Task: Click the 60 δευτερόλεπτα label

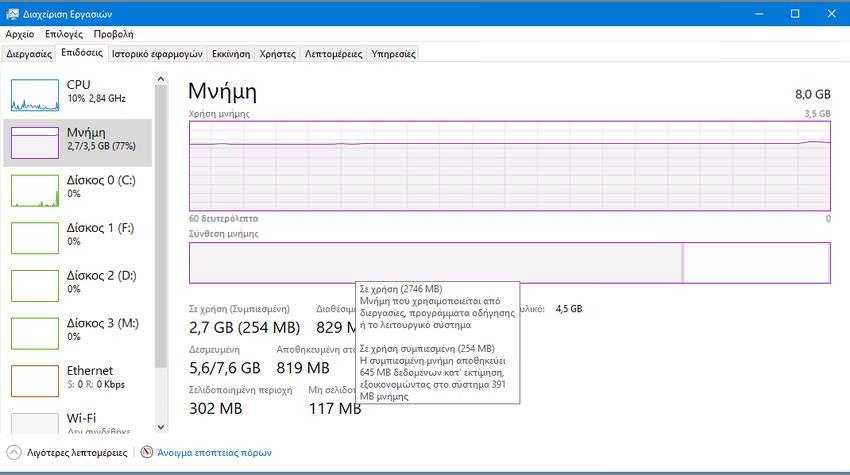Action: [223, 219]
